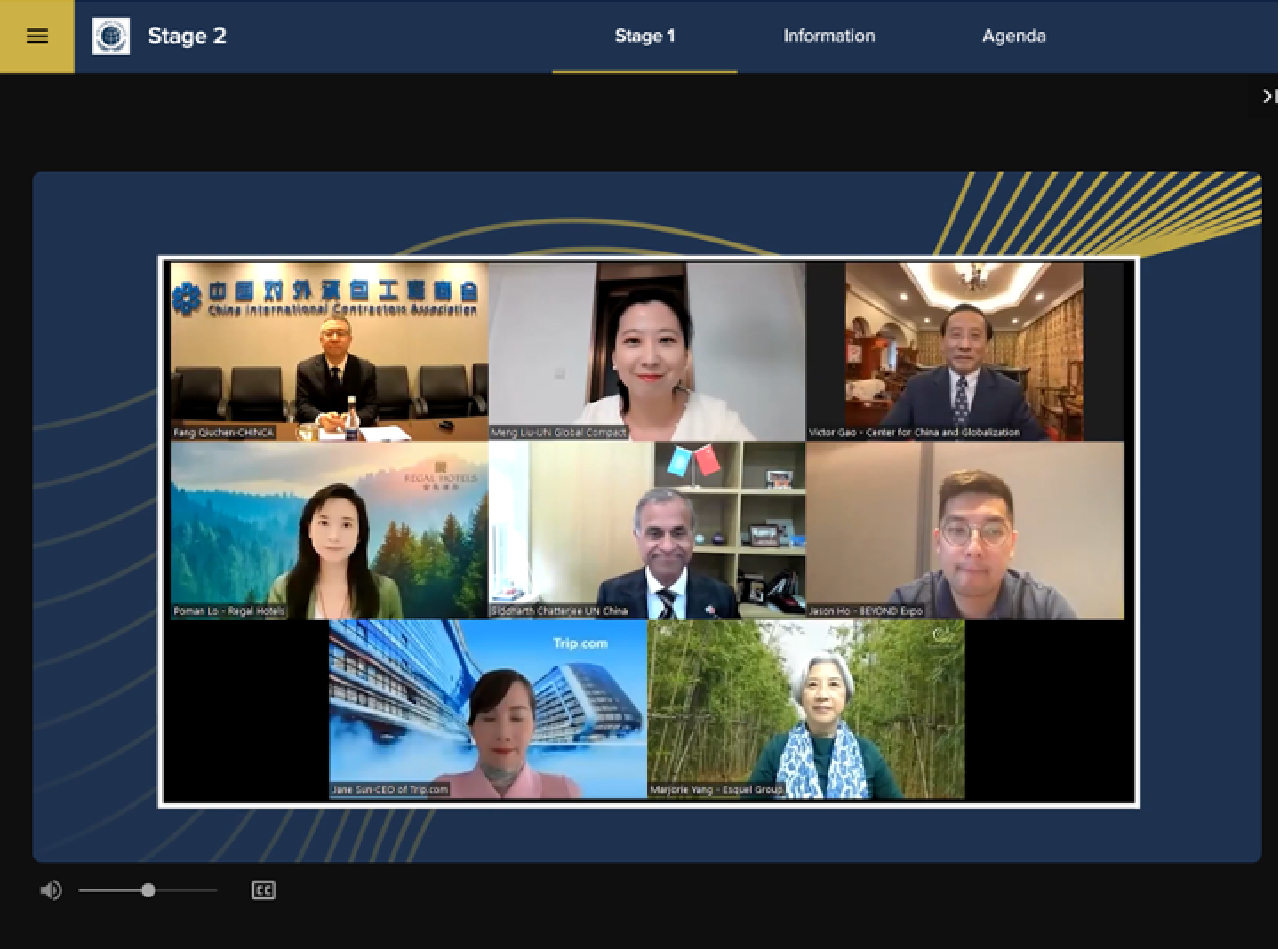
Task: Expand the side panel with the right chevron
Action: [x=1268, y=96]
